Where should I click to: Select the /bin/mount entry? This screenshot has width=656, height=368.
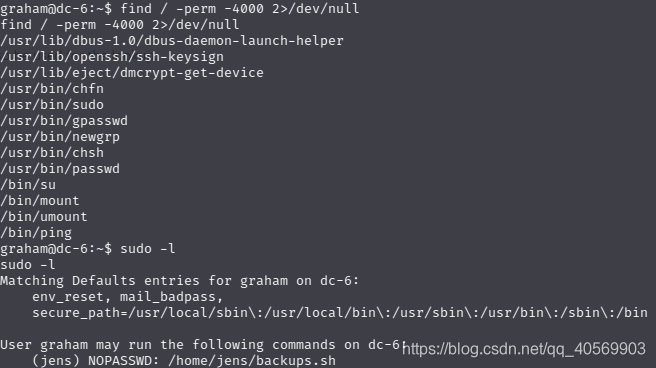(40, 201)
